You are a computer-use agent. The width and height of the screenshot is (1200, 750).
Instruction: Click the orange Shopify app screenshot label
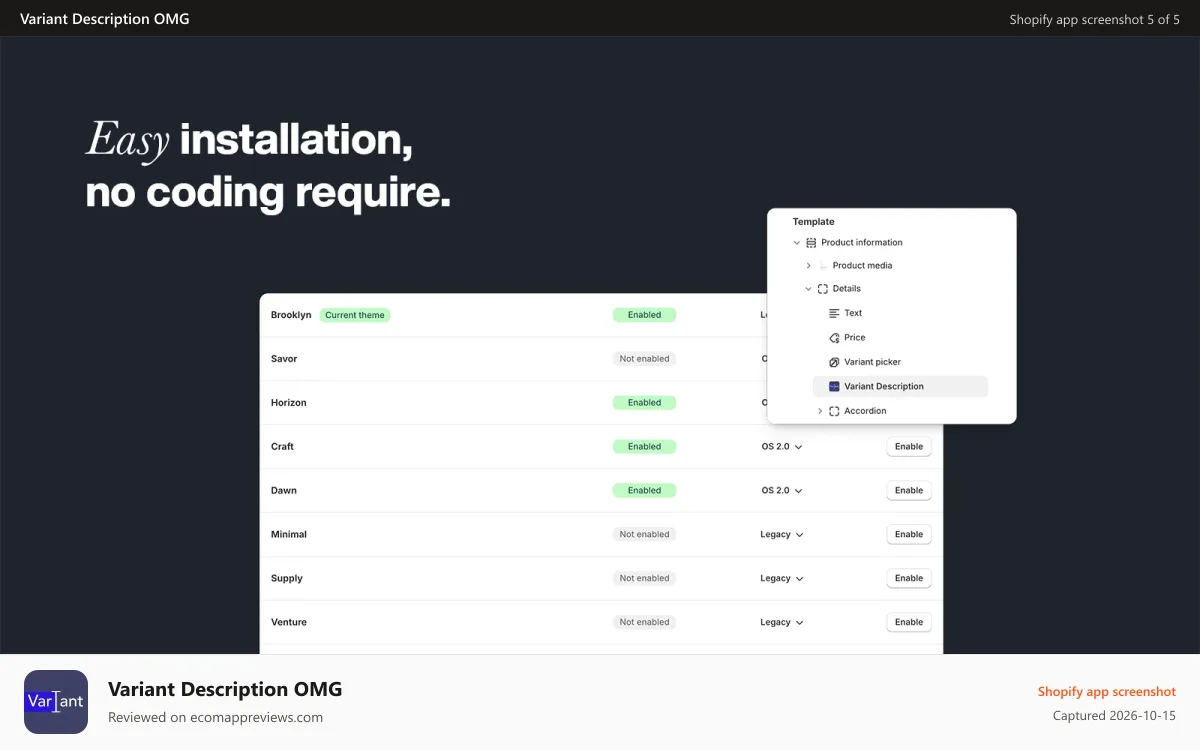tap(1107, 692)
